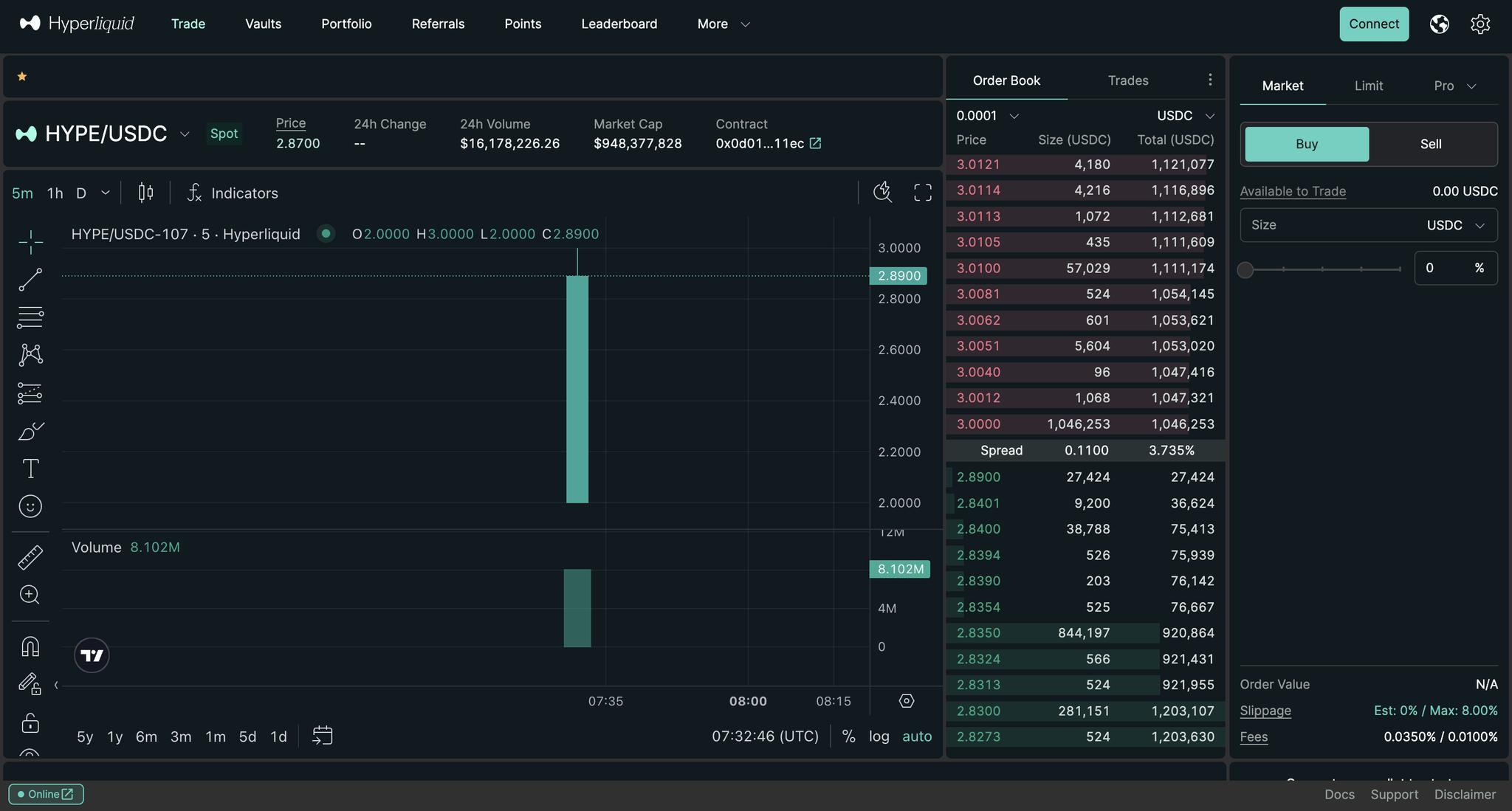The image size is (1512, 811).
Task: Collapse the drawing toolbar arrow
Action: coord(56,686)
